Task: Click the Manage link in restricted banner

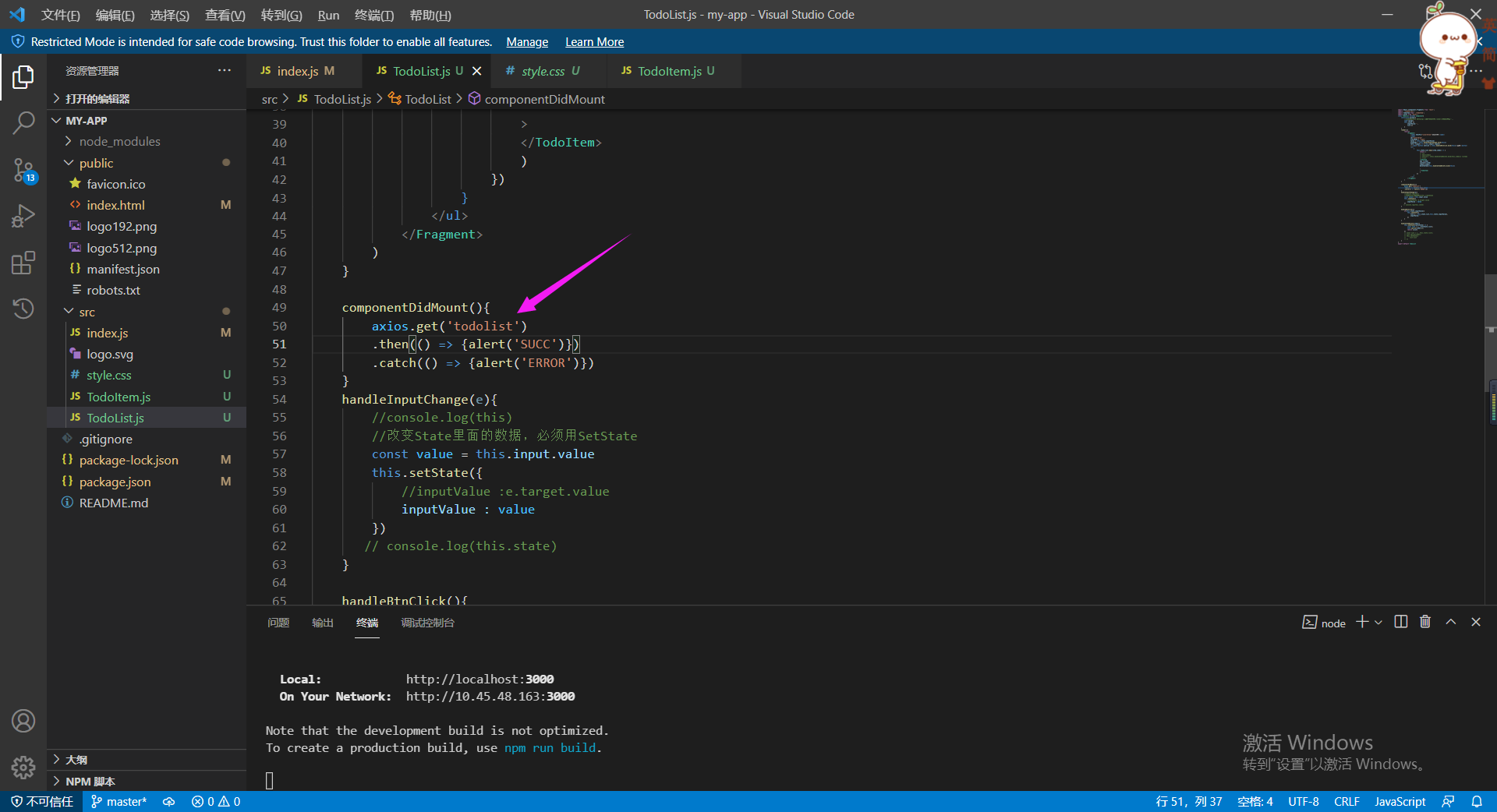Action: (x=527, y=42)
